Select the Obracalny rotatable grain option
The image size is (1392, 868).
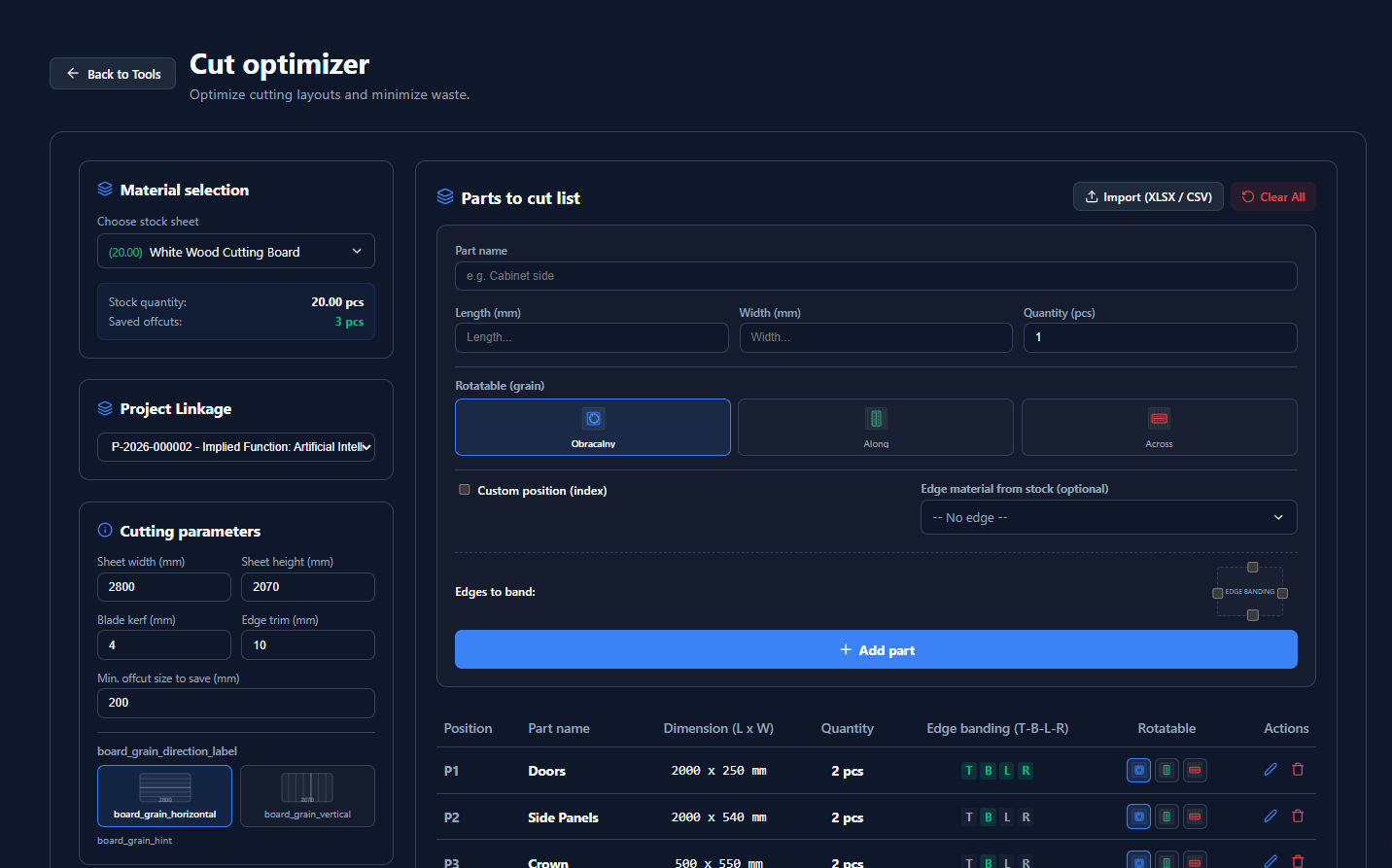(593, 427)
